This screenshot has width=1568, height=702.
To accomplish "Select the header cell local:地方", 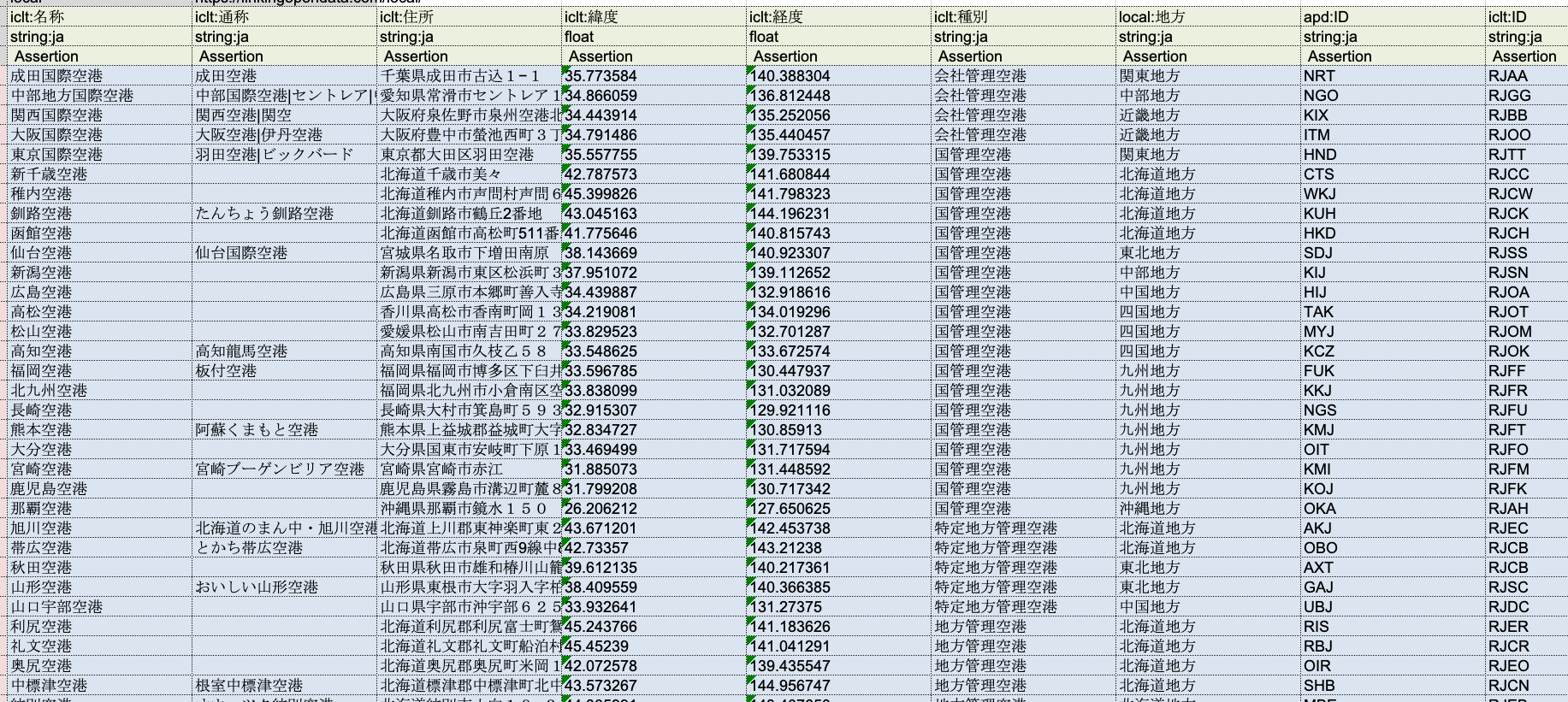I will click(1209, 17).
